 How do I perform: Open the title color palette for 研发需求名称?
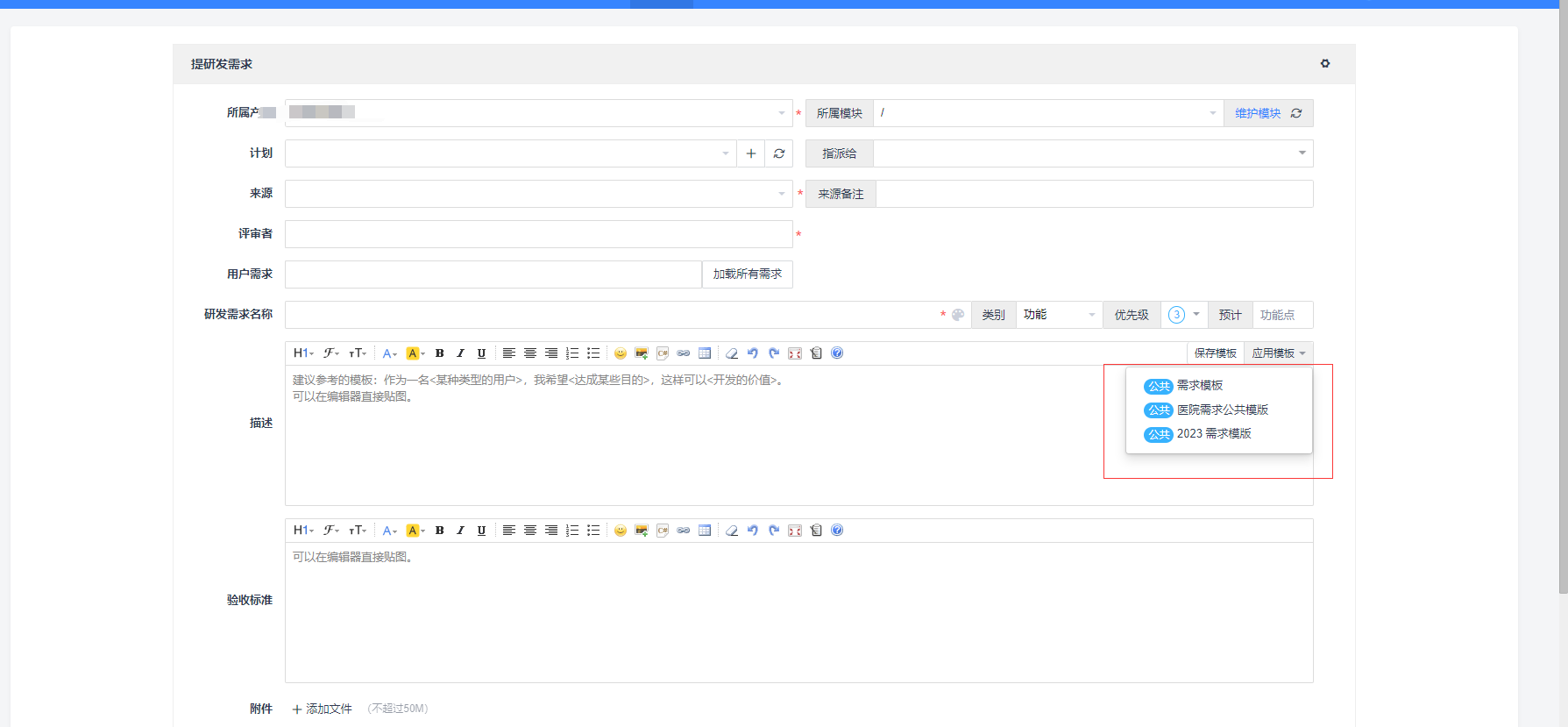point(958,315)
